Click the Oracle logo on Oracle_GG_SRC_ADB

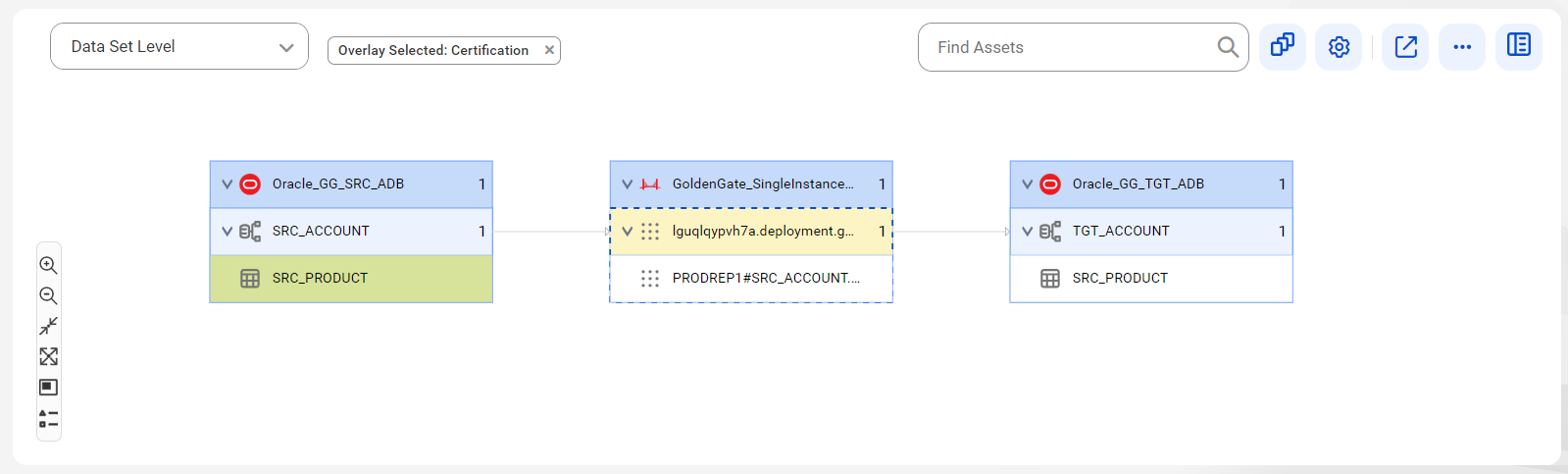coord(250,184)
